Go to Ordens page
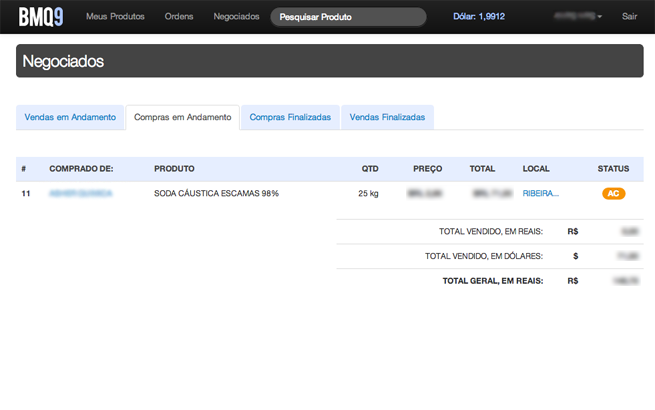Viewport: 655px width, 410px height. coord(179,17)
